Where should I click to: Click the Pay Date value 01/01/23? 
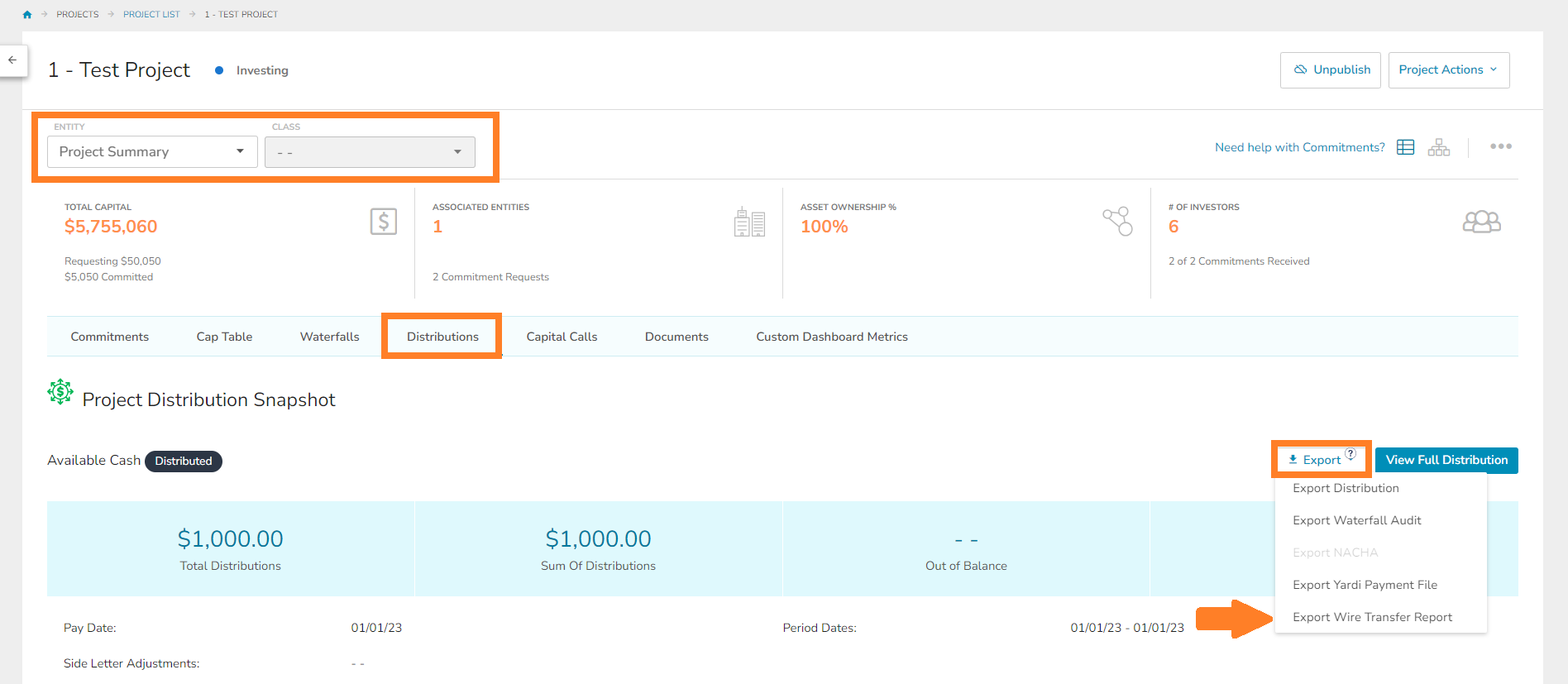pyautogui.click(x=376, y=628)
